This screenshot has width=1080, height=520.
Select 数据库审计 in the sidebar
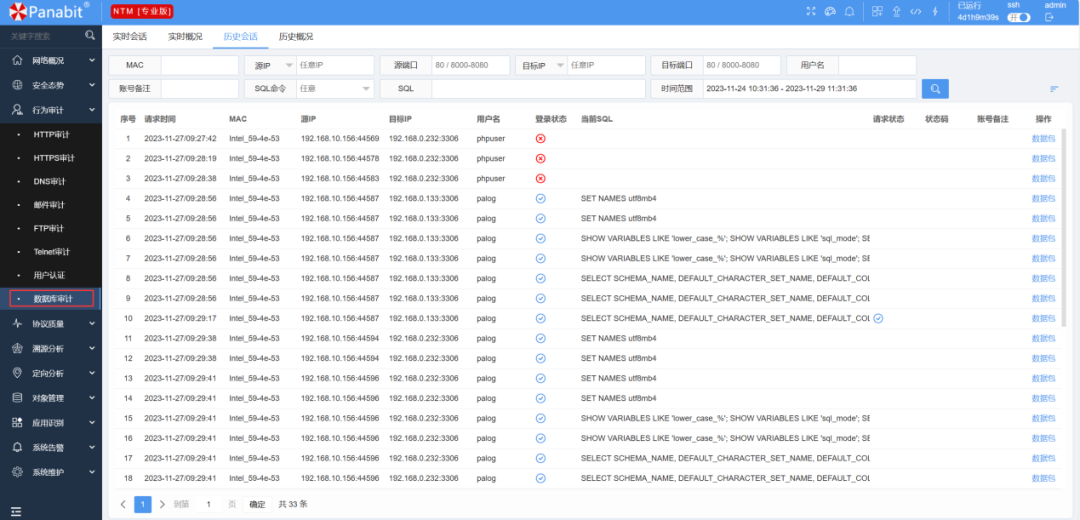pos(52,299)
